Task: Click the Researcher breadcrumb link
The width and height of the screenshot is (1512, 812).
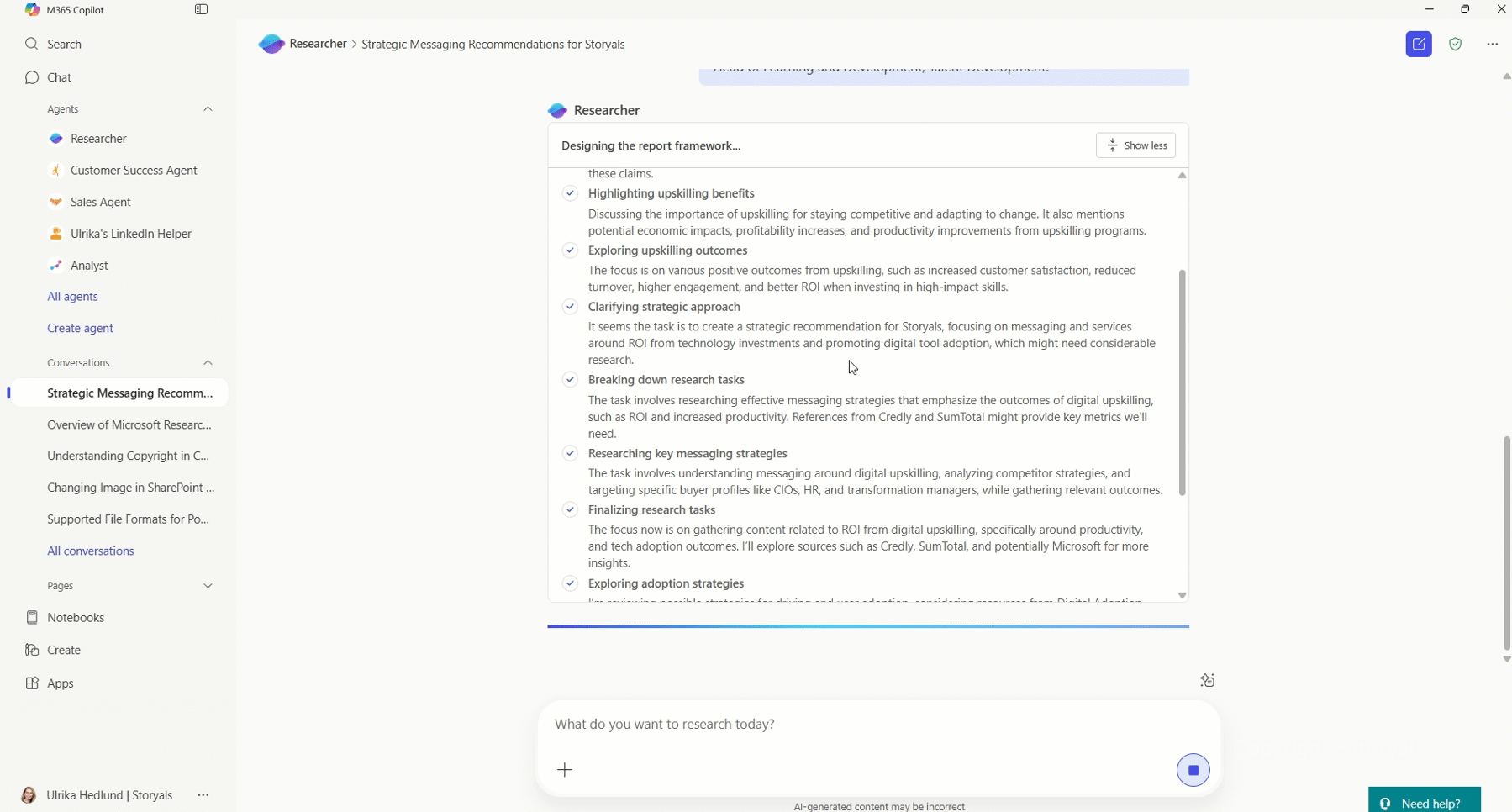Action: point(318,44)
